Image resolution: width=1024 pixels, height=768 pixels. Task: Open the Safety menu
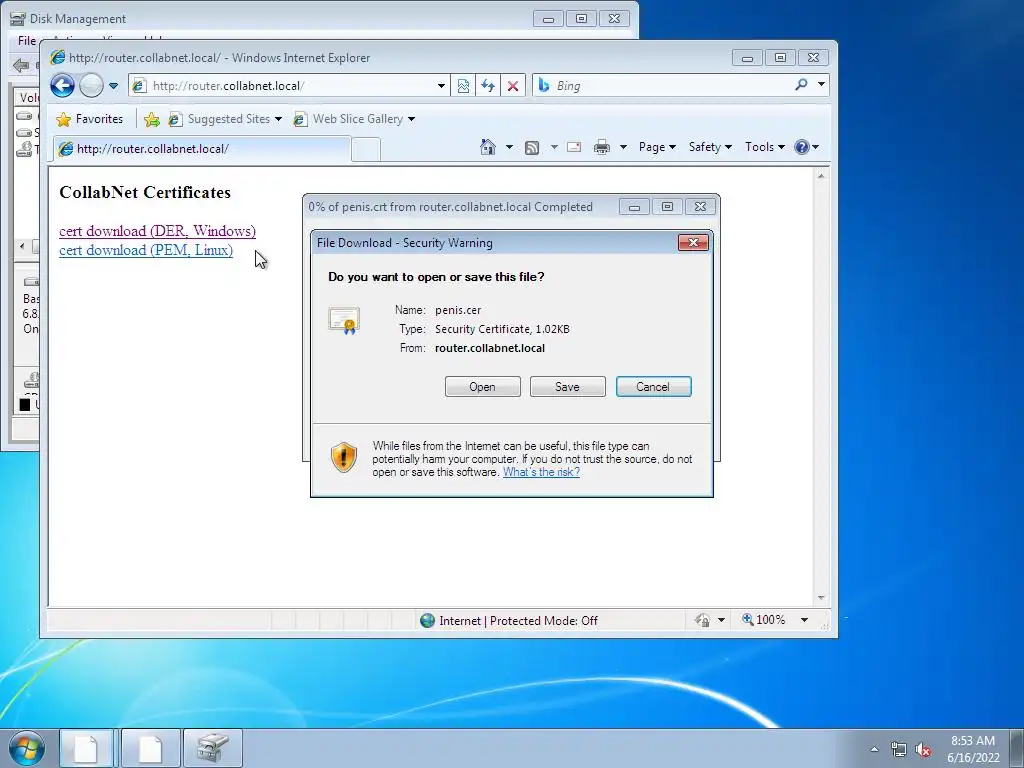tap(710, 147)
